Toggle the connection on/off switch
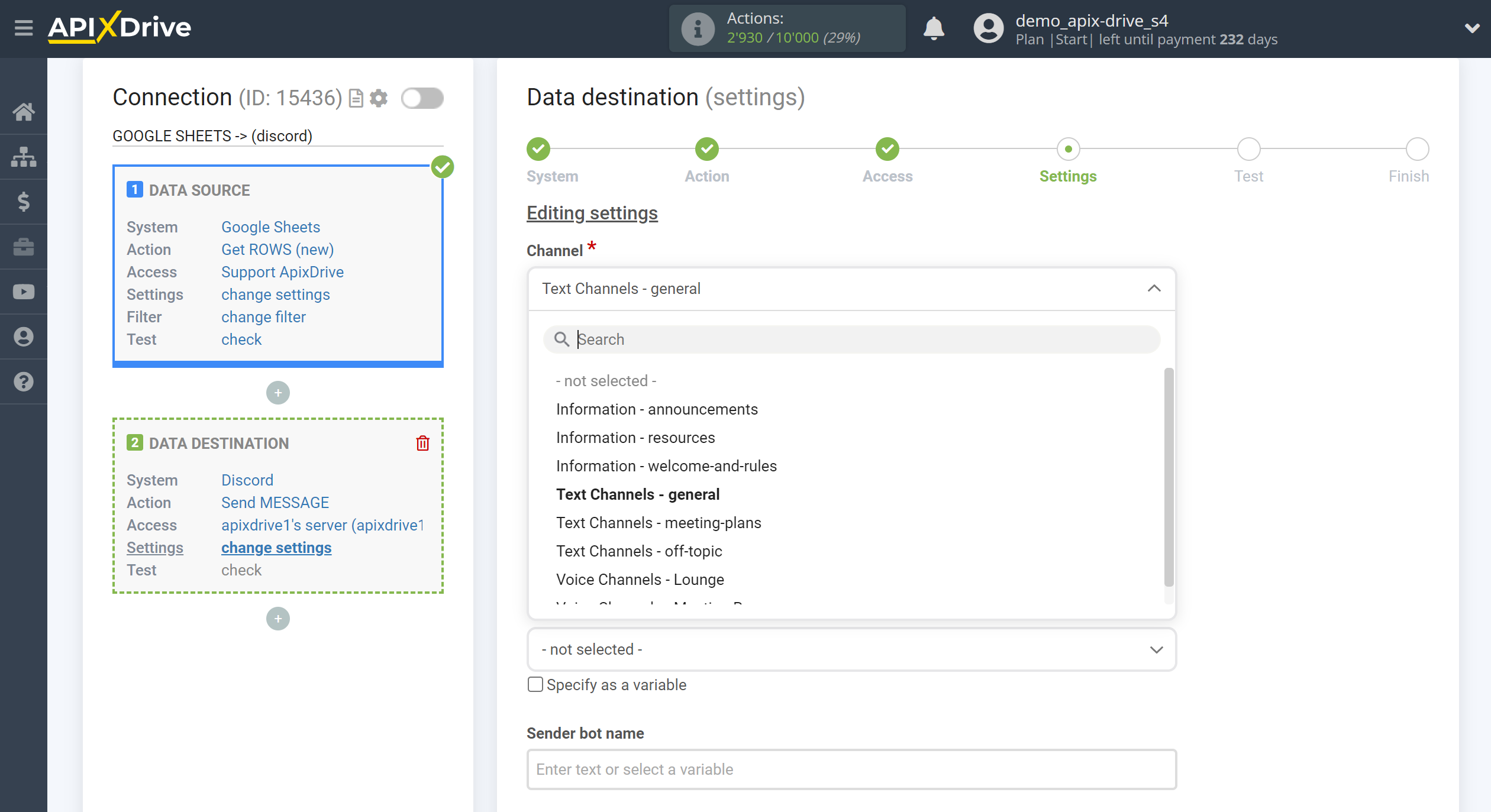 coord(422,98)
